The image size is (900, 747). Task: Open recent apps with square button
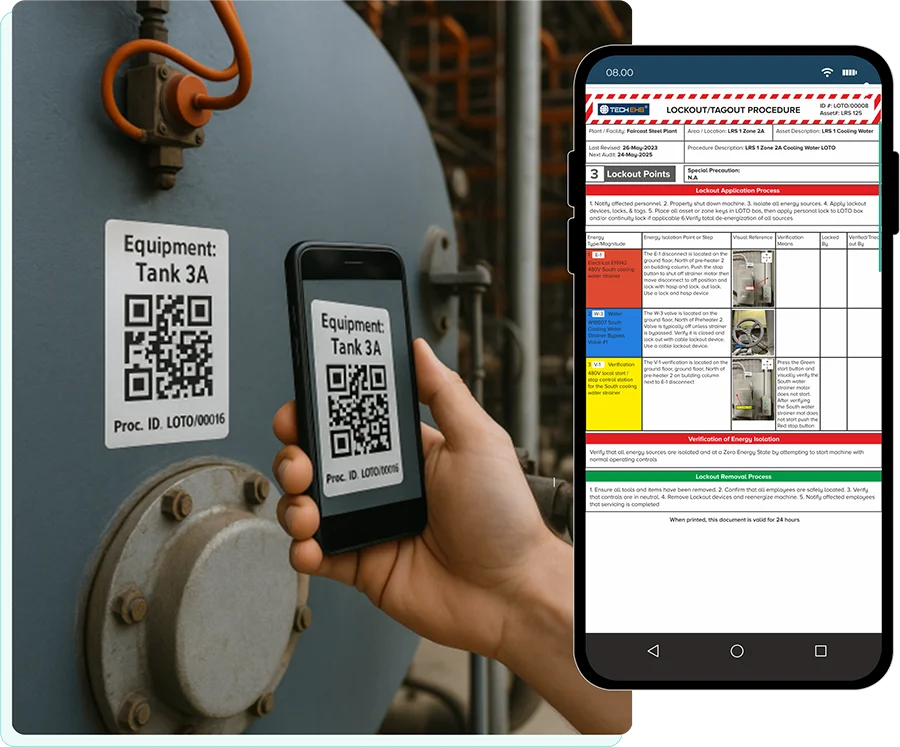(821, 651)
